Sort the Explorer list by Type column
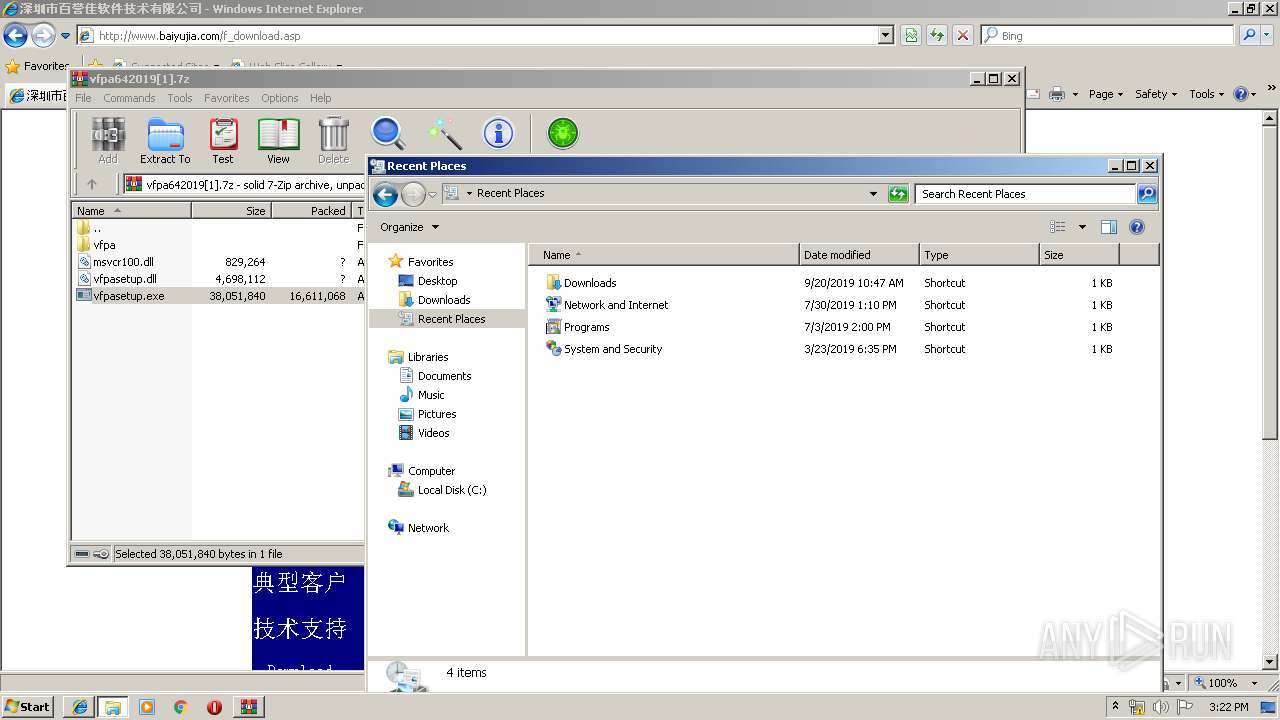 pos(979,255)
